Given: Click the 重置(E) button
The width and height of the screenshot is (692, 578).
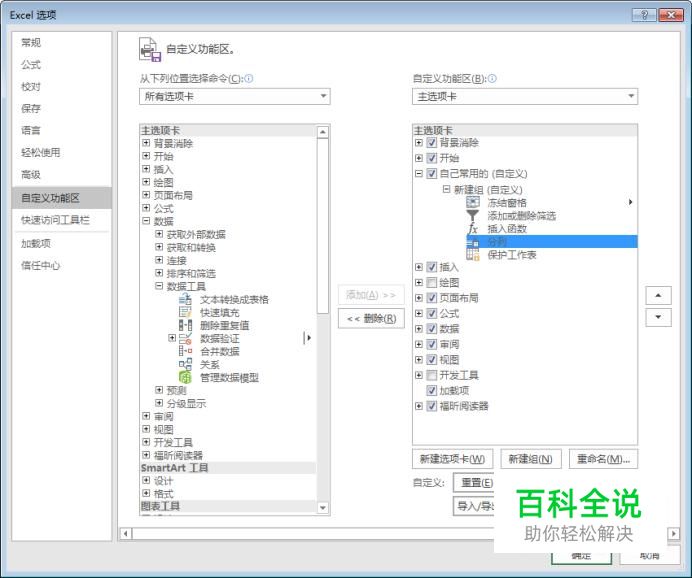Looking at the screenshot, I should tap(476, 482).
